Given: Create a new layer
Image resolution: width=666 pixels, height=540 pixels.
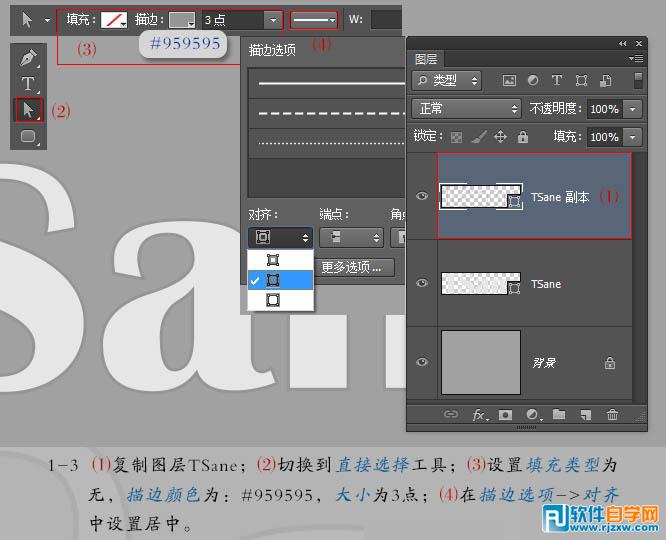Looking at the screenshot, I should pos(586,415).
